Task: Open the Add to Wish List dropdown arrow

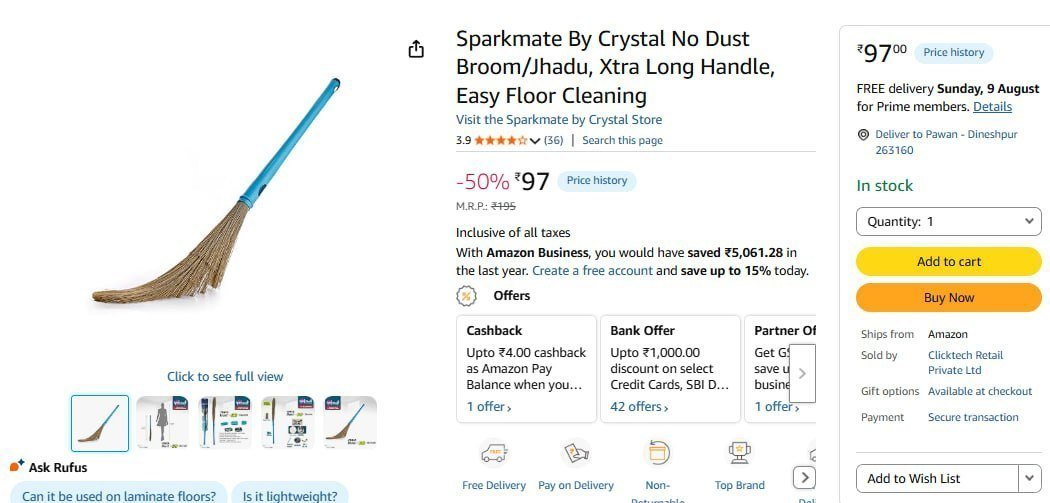Action: pyautogui.click(x=1030, y=478)
